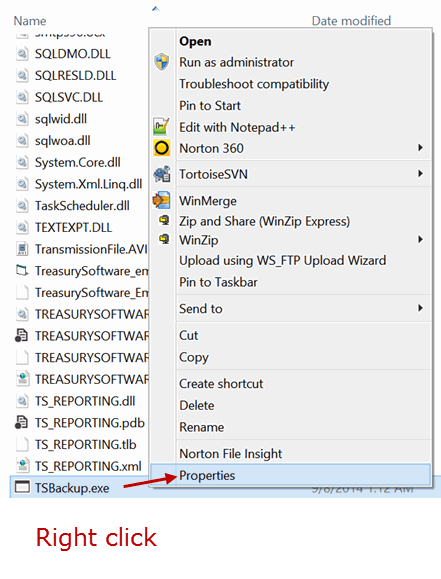The image size is (441, 579).
Task: Click the System.Xml.Linq.dll file icon
Action: [x=22, y=184]
